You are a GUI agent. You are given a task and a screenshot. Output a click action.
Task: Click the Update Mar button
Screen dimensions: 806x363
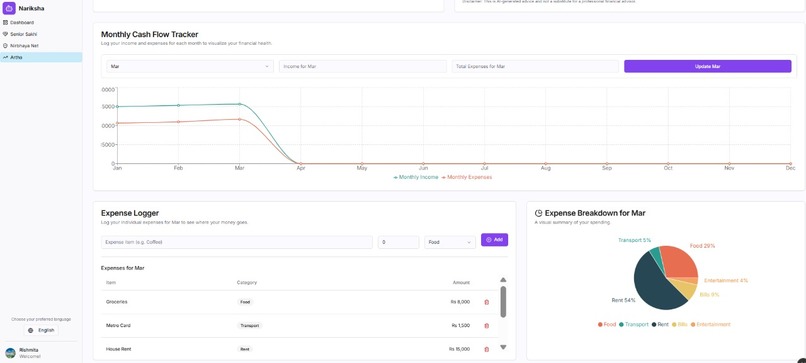[707, 66]
